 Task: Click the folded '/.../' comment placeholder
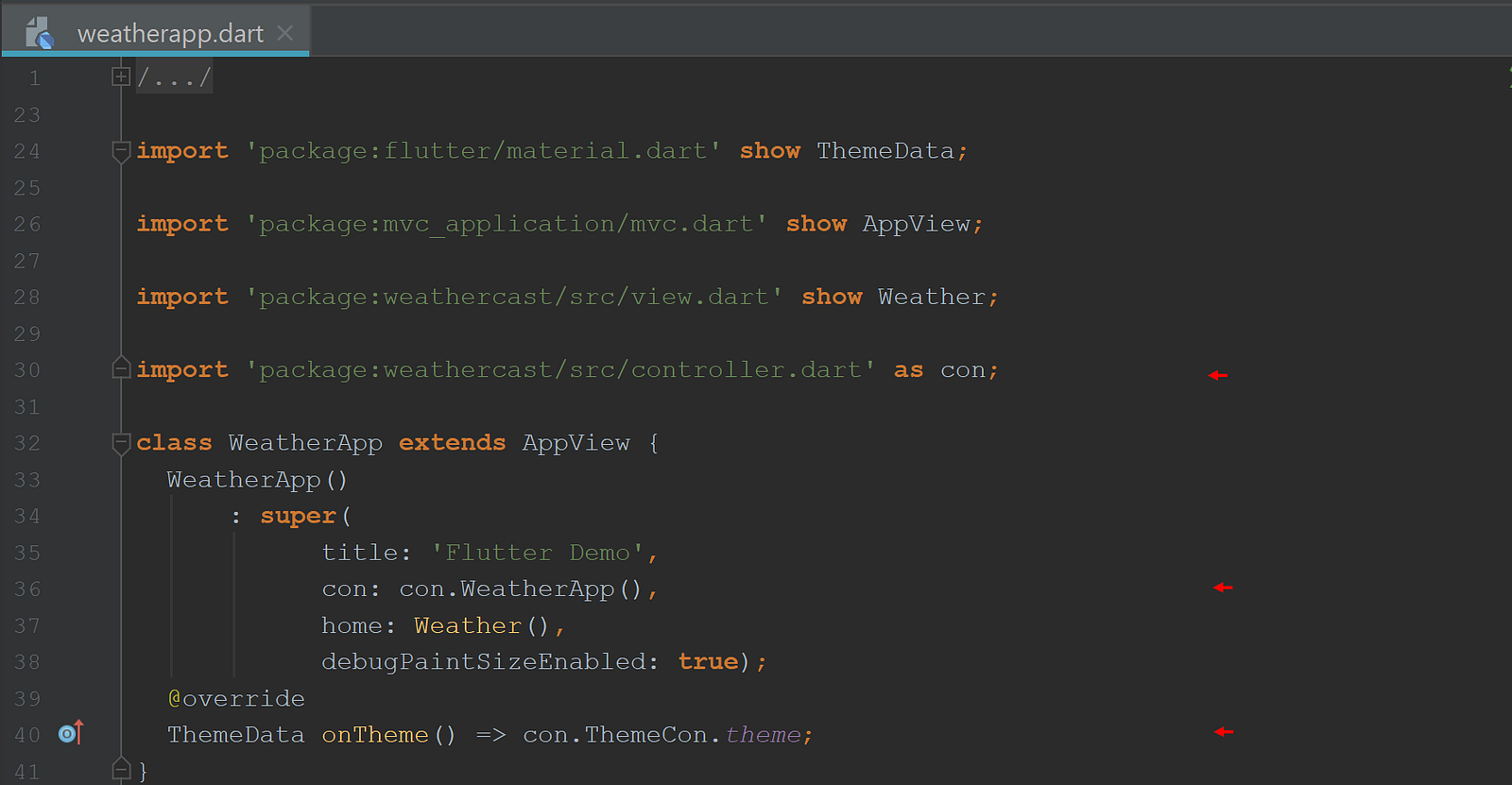pos(175,77)
